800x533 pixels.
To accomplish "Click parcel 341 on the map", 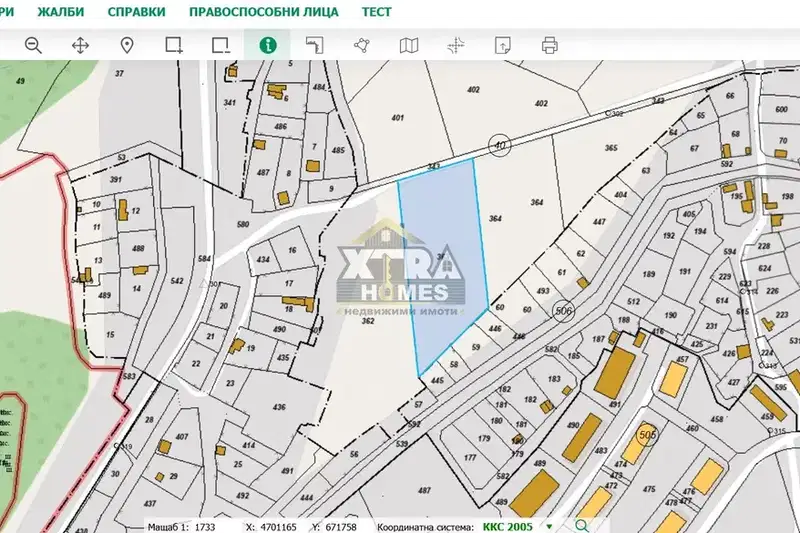I will (x=230, y=103).
